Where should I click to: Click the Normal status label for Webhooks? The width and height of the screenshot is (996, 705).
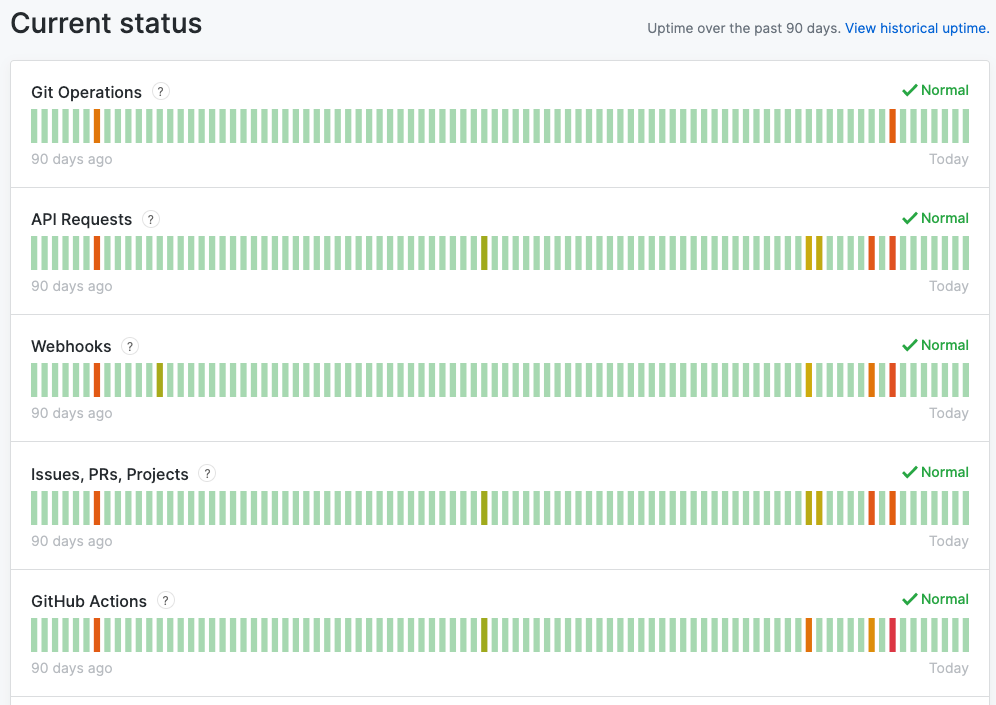[x=944, y=345]
